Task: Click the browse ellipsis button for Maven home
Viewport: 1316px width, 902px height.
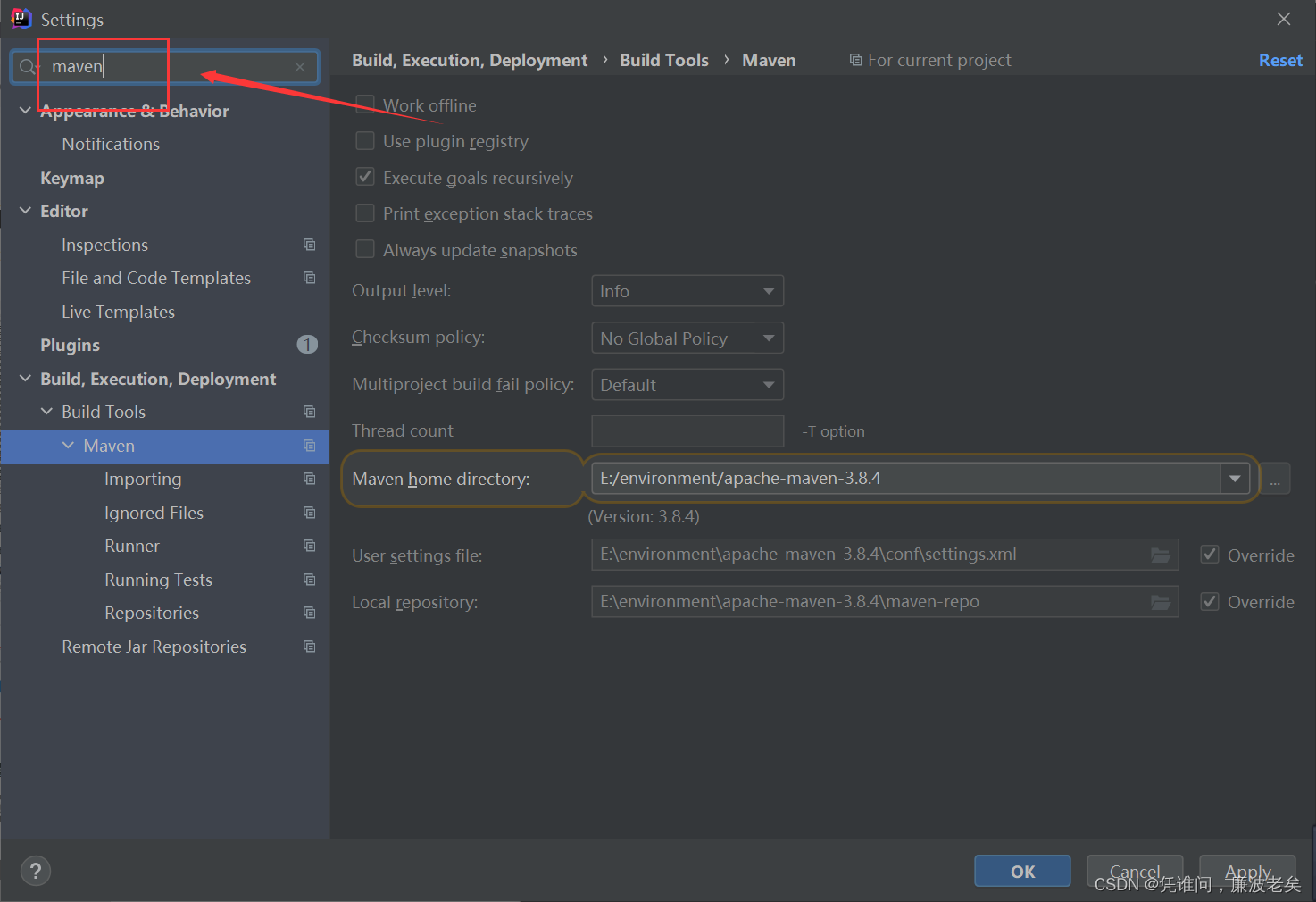Action: [x=1275, y=479]
